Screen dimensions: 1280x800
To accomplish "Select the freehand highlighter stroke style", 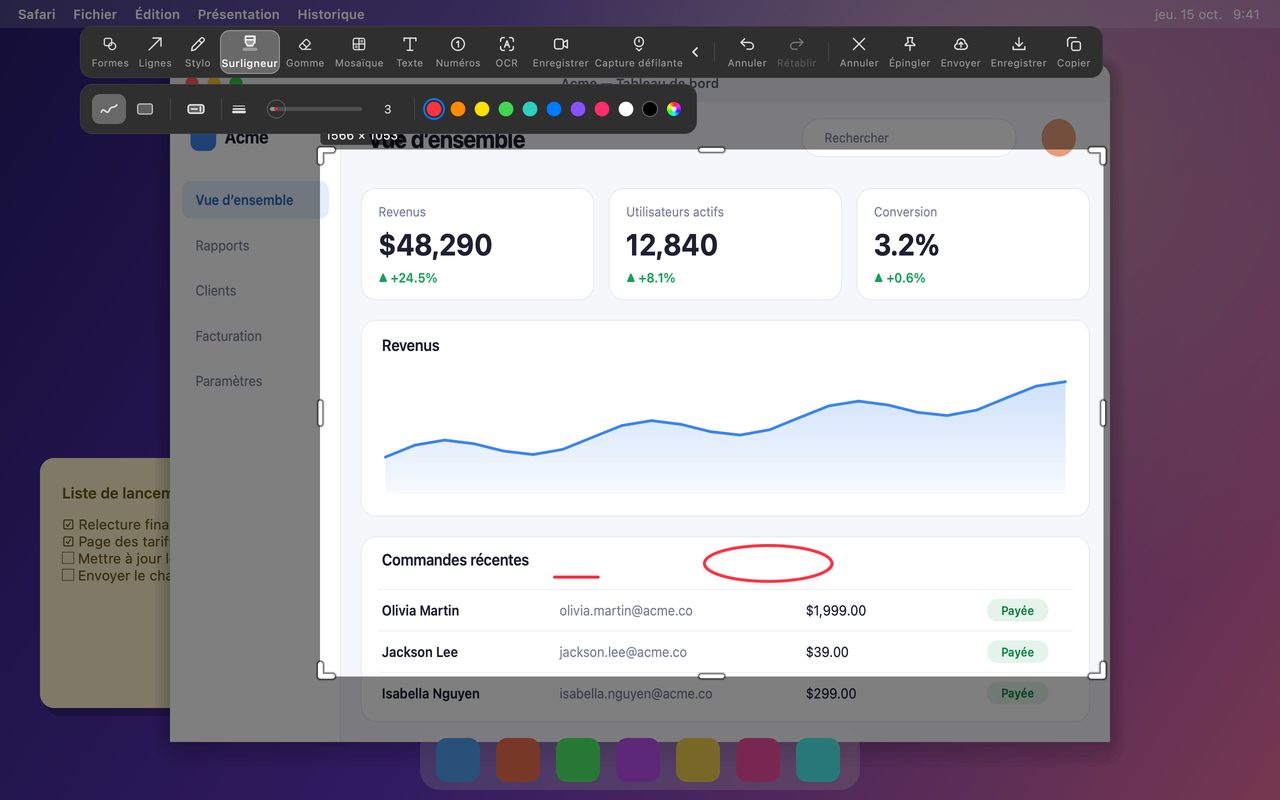I will (x=109, y=109).
